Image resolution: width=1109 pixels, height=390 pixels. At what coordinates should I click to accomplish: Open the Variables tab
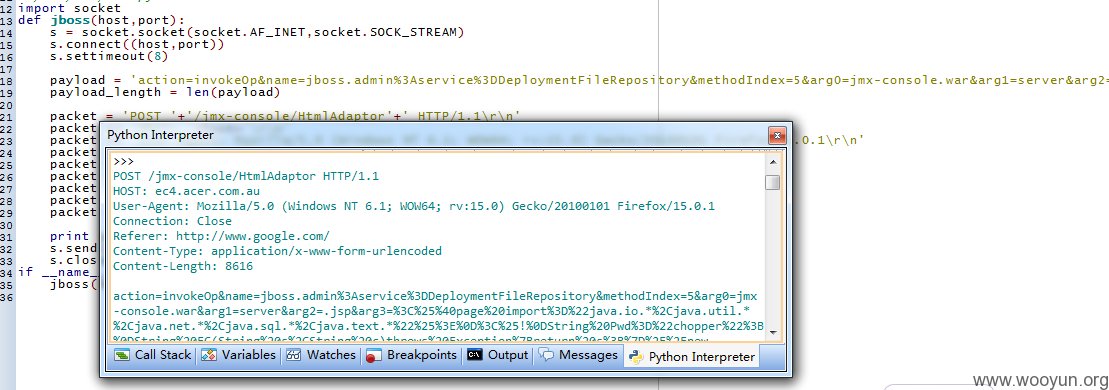(238, 355)
